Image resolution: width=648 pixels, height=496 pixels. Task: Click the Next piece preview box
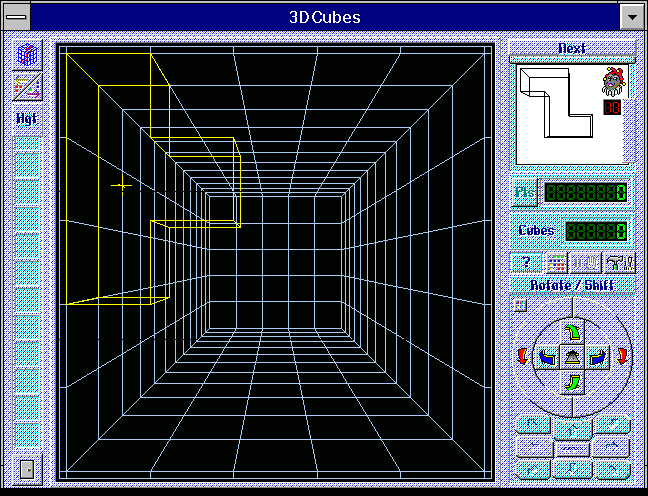coord(571,113)
